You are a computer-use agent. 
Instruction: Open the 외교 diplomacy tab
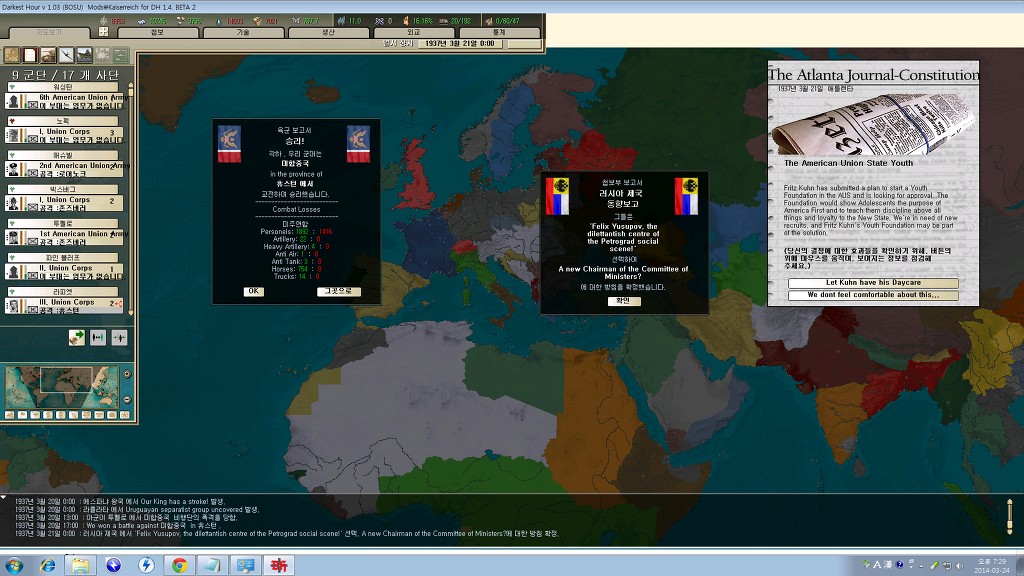(x=413, y=32)
